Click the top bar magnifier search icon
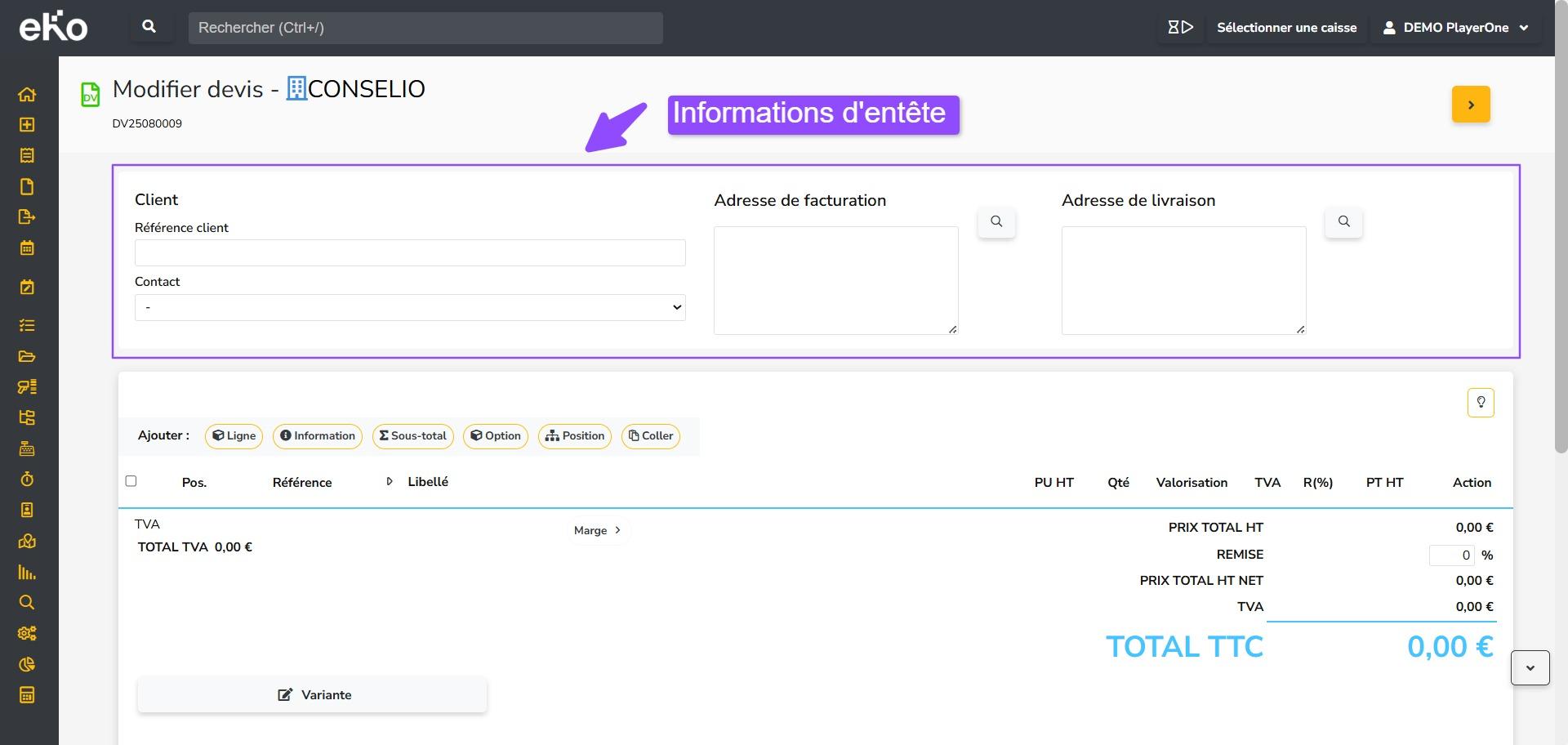The height and width of the screenshot is (745, 1568). click(x=149, y=27)
